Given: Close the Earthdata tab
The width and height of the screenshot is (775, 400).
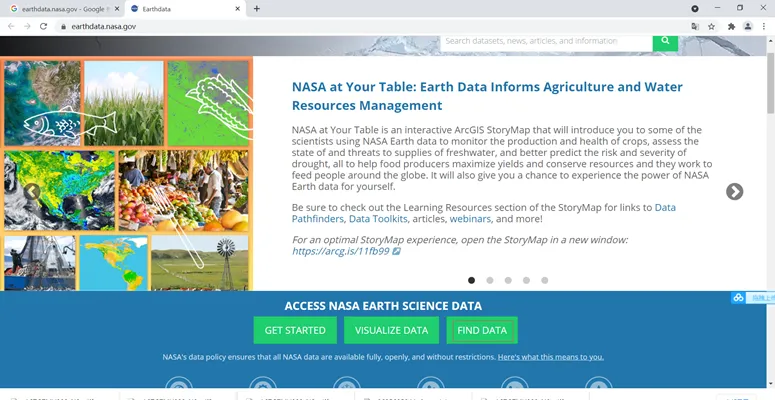Looking at the screenshot, I should 238,9.
